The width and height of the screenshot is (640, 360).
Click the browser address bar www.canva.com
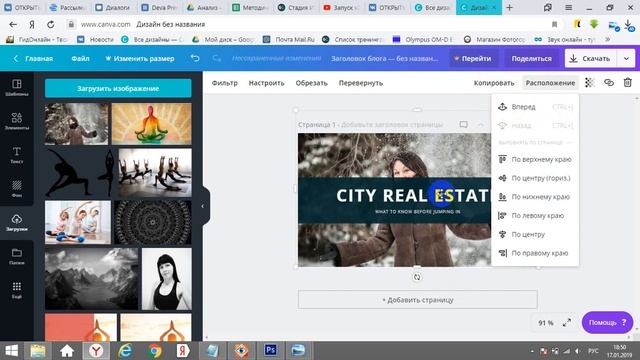click(x=106, y=24)
